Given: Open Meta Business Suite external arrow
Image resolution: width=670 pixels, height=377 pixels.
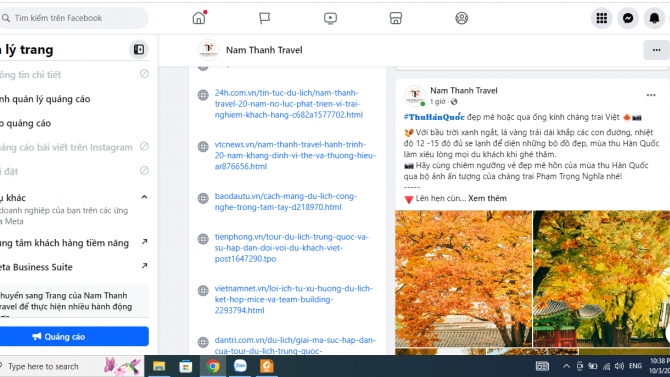Looking at the screenshot, I should [144, 266].
